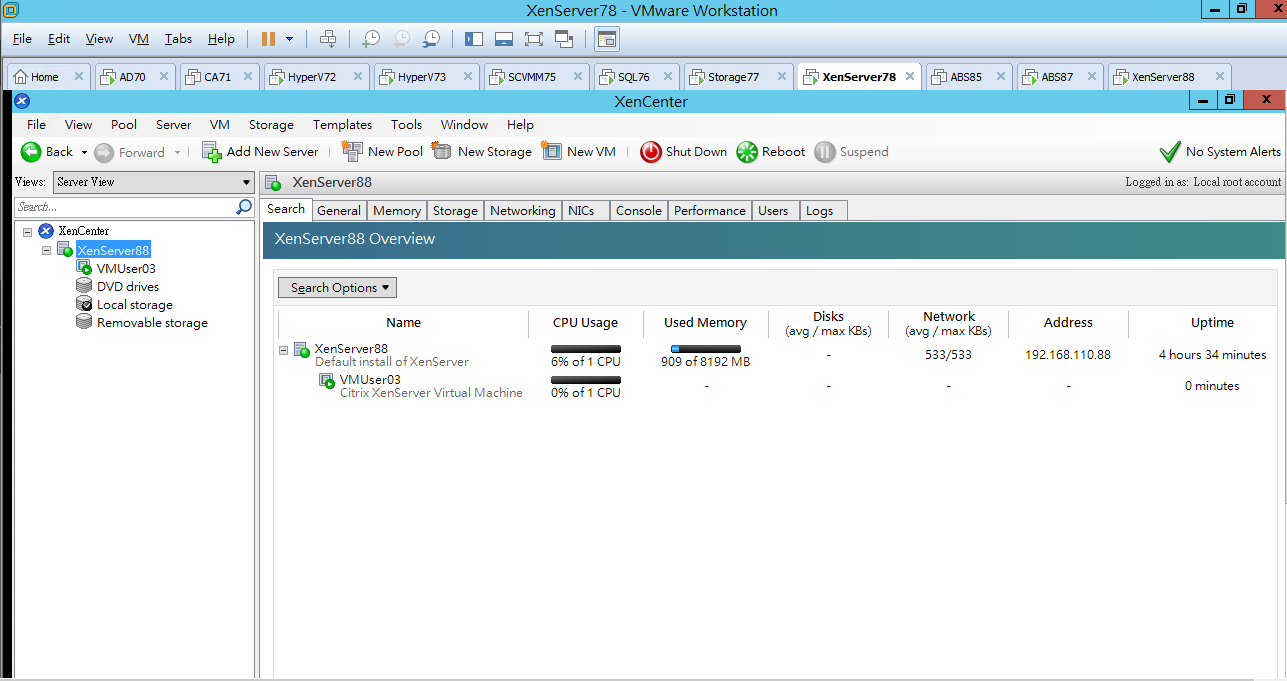Click the VMUser03 row in overview table
This screenshot has width=1287, height=681.
pyautogui.click(x=775, y=386)
